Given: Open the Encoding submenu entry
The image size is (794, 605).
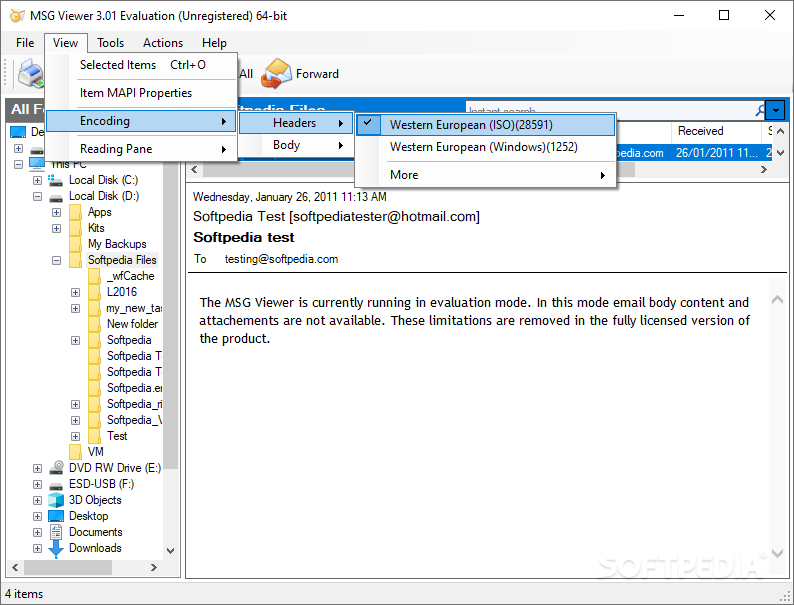Looking at the screenshot, I should pos(141,121).
